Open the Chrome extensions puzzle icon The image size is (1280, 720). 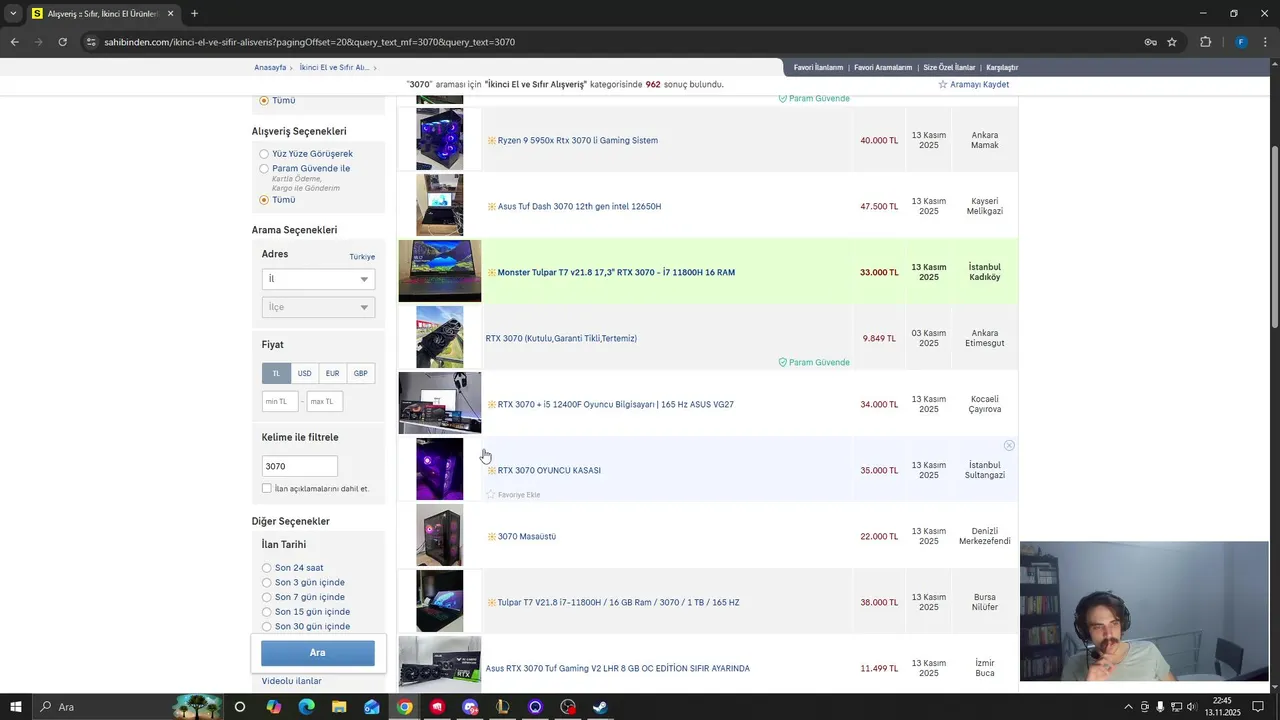1205,42
